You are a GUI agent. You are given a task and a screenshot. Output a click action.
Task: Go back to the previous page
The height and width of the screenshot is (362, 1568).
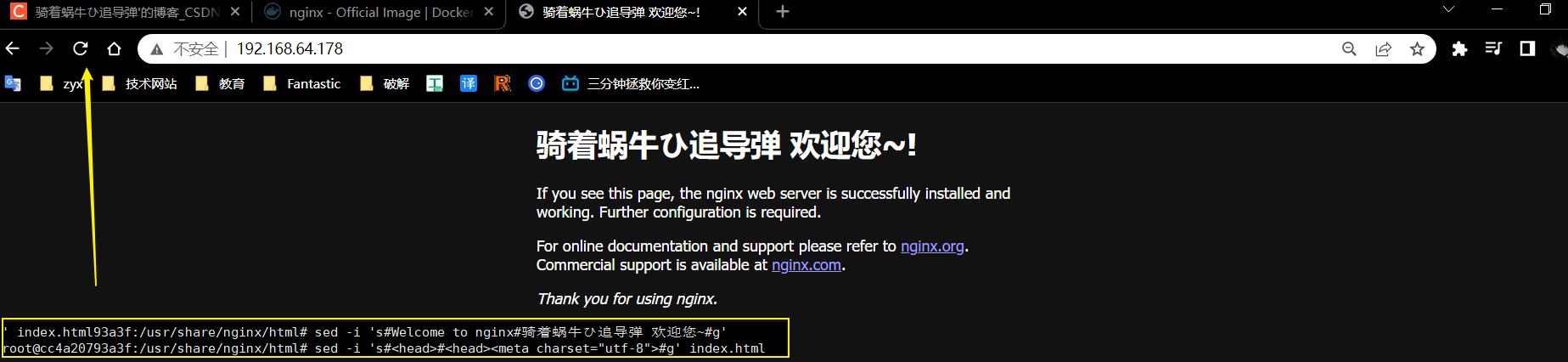point(12,49)
